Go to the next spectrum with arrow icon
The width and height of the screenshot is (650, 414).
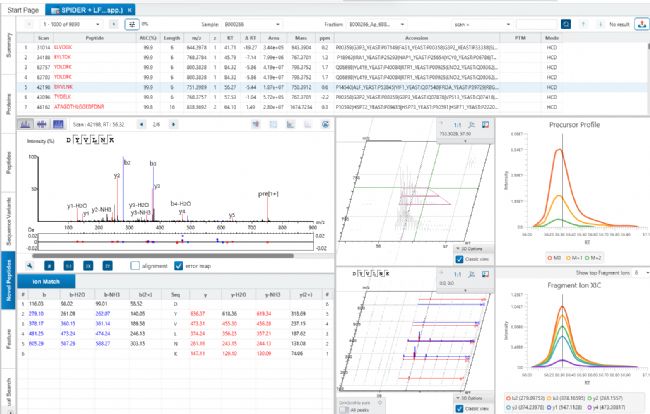173,124
